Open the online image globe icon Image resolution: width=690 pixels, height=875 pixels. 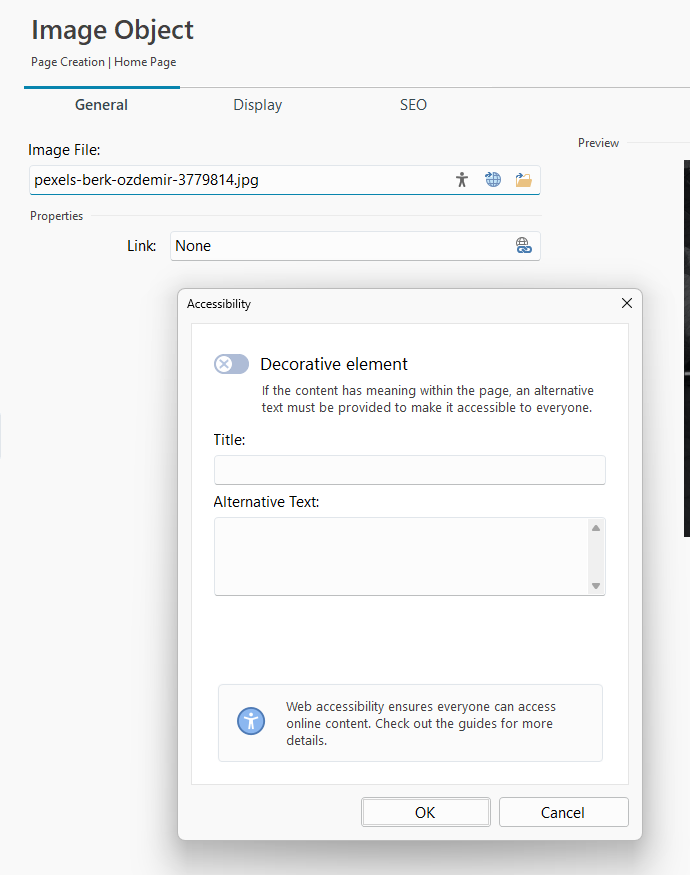[x=493, y=180]
